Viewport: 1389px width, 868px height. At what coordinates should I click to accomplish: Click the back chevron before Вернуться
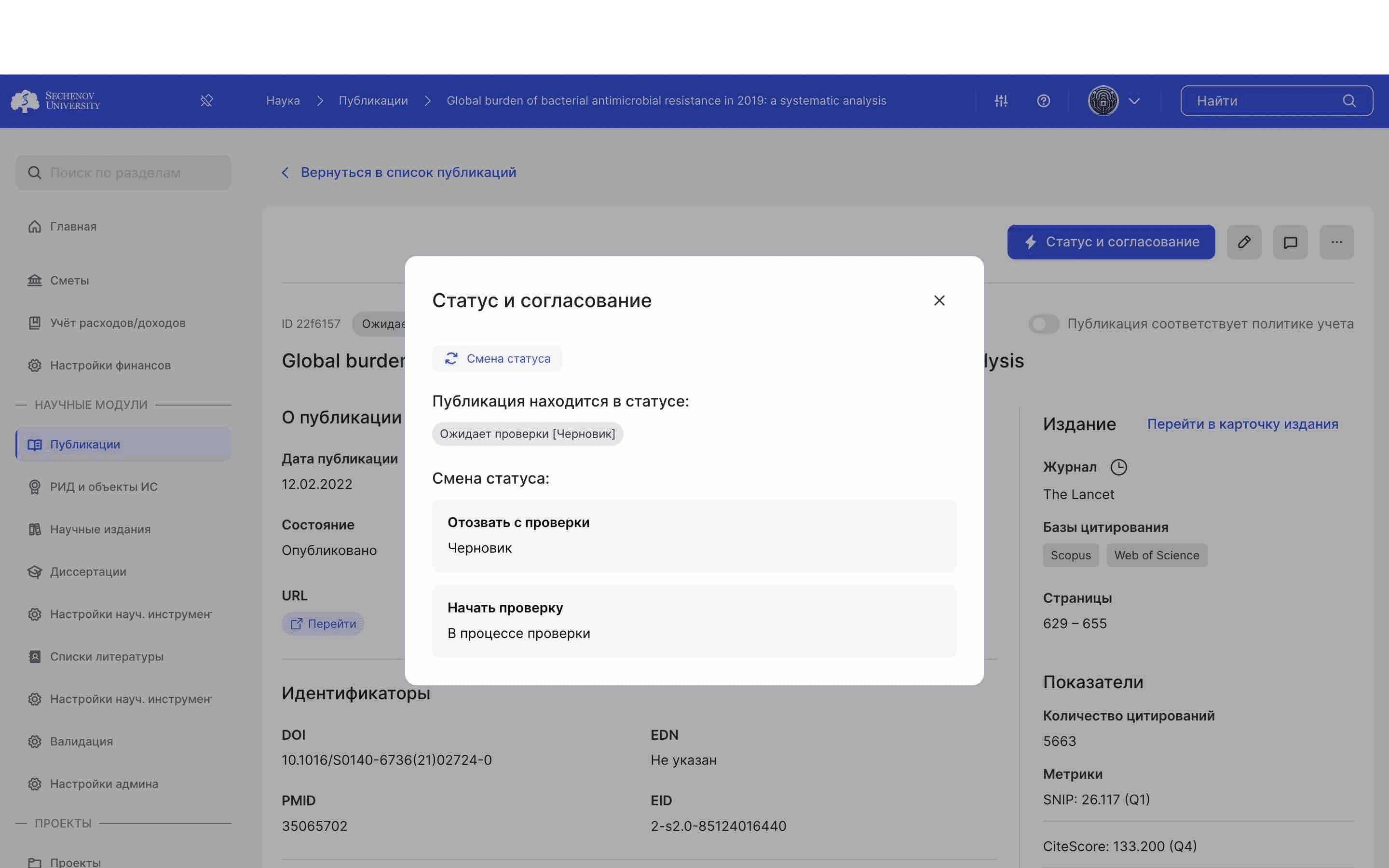coord(285,173)
